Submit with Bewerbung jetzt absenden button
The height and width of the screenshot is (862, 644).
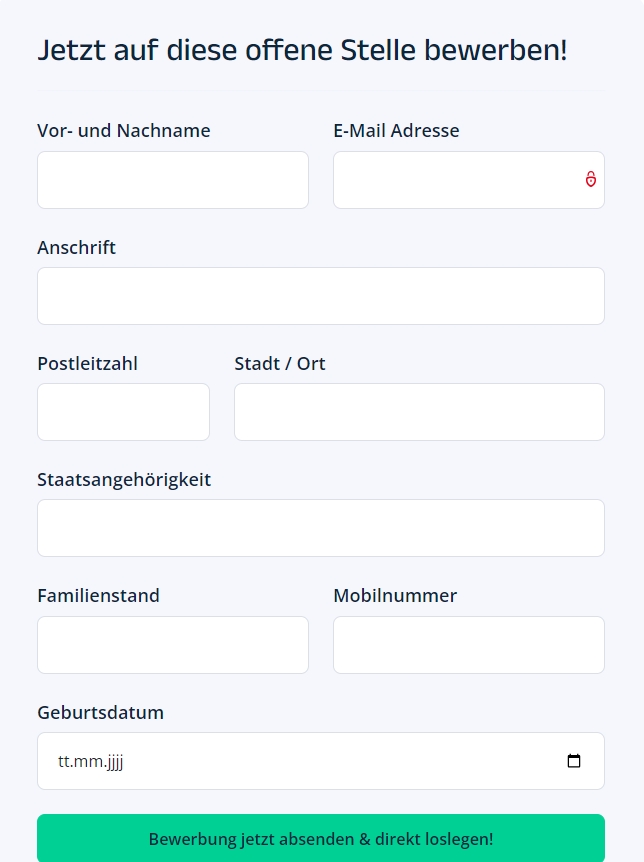coord(321,839)
